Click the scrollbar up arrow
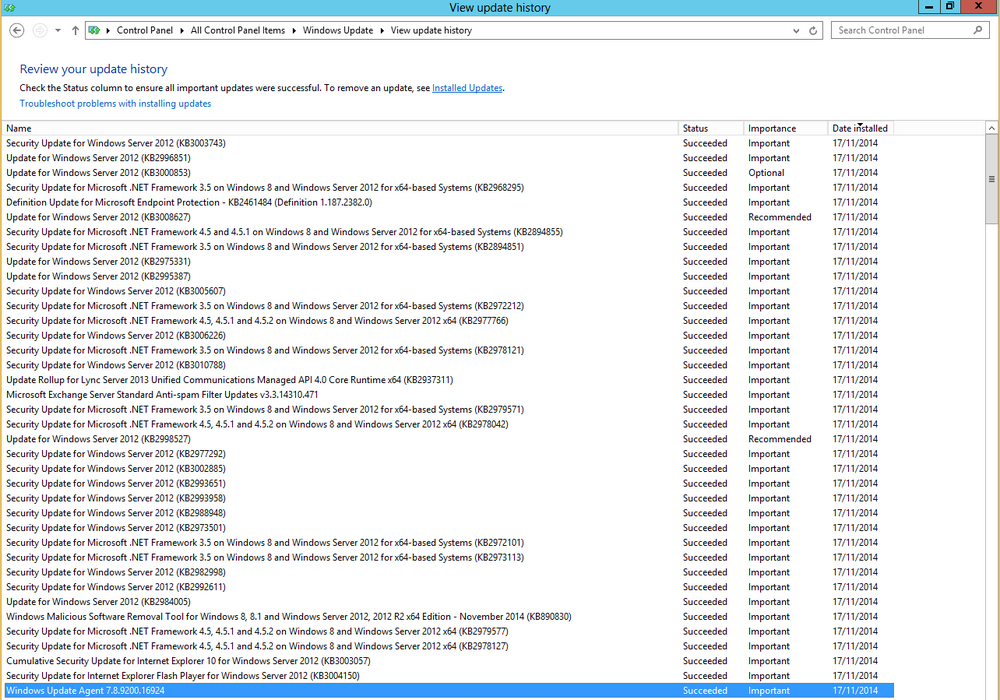The image size is (1000, 700). coord(992,128)
